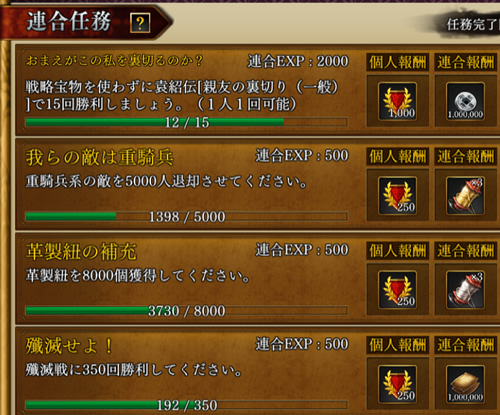Open the 我らの敵は重騎兵 mission title
This screenshot has height=415, width=500.
tap(99, 157)
